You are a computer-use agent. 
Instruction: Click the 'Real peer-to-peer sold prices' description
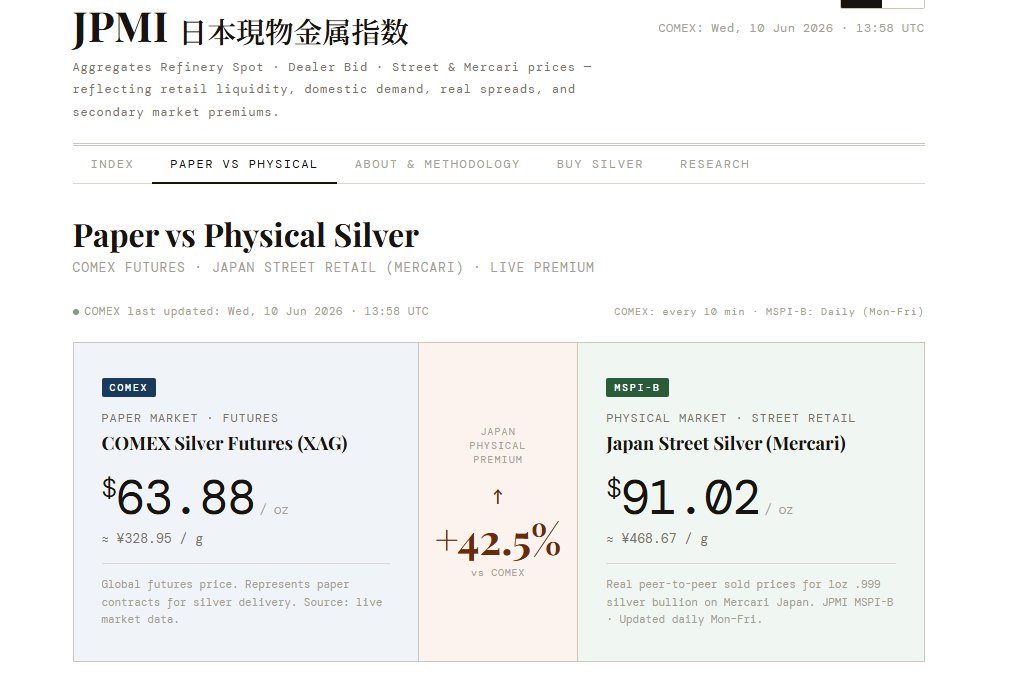click(x=750, y=601)
